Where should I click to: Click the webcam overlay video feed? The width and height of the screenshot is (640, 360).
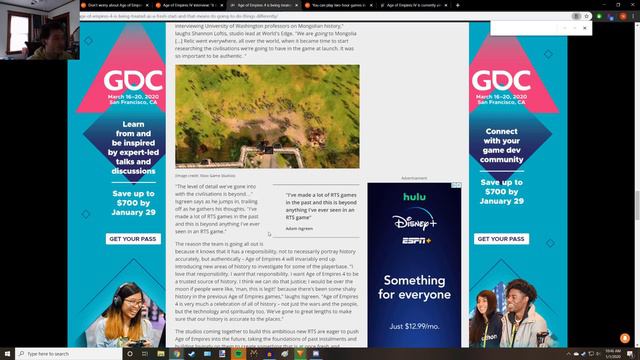[x=40, y=30]
